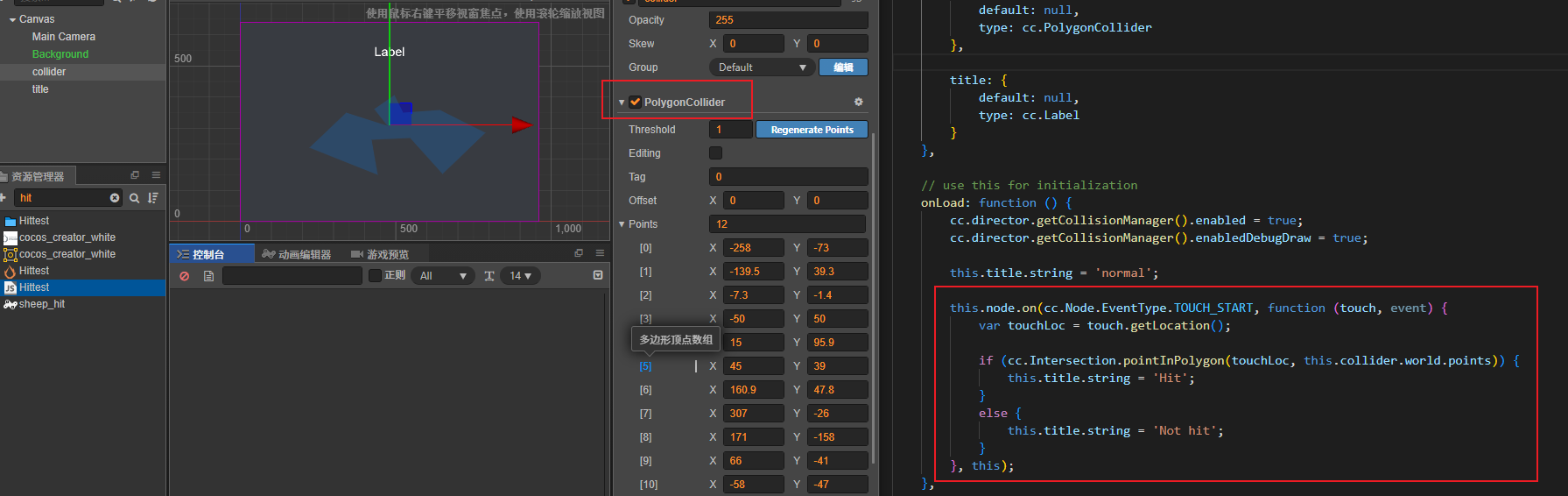This screenshot has width=1568, height=496.
Task: Enable the PolygonCollider component checkbox
Action: tap(636, 102)
